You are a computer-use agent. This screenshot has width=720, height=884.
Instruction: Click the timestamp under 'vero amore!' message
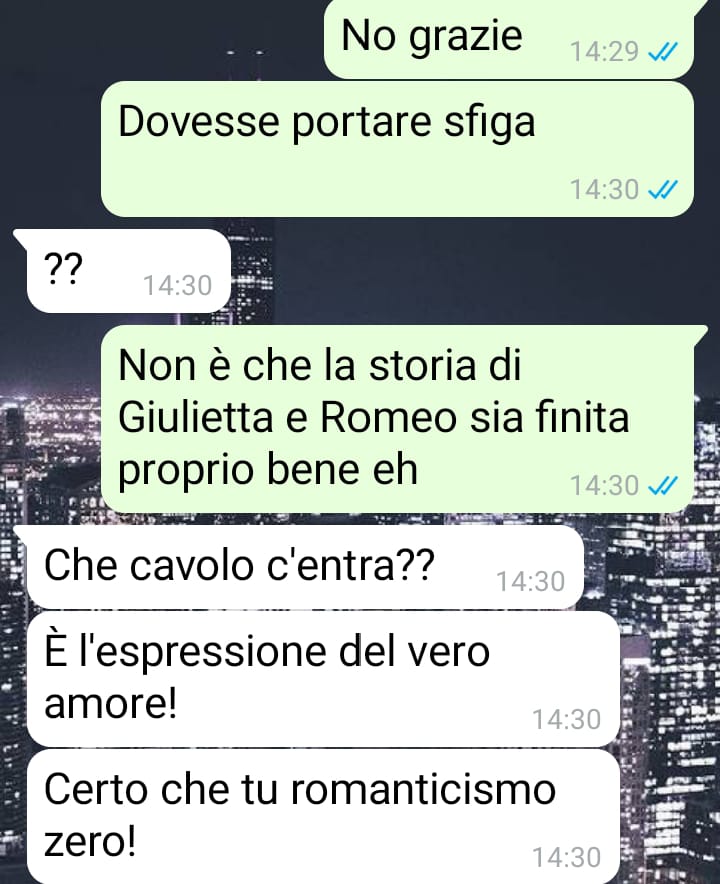click(x=567, y=720)
